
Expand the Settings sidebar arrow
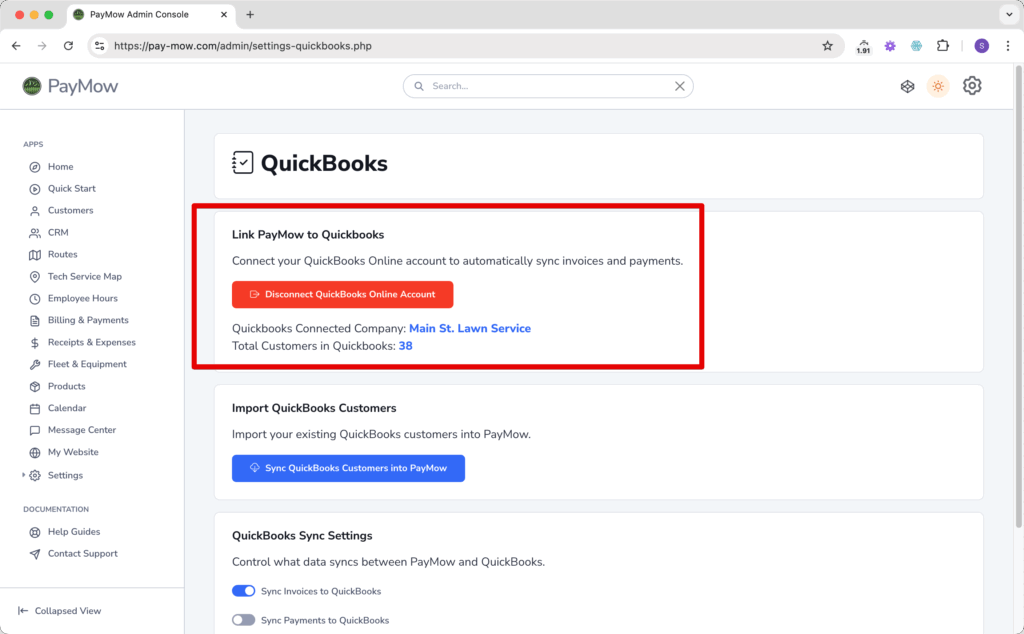pos(24,475)
